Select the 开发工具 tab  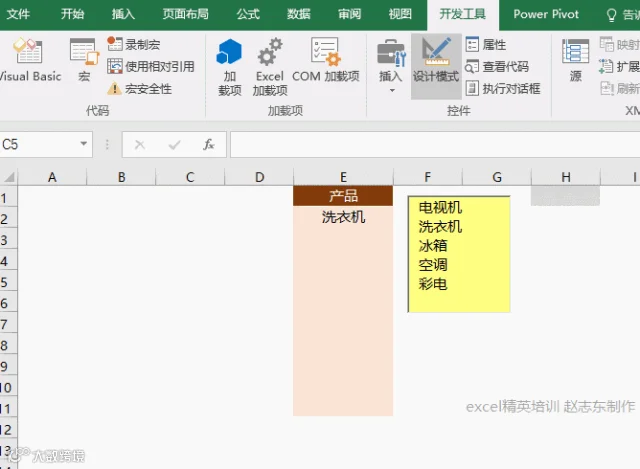(462, 14)
